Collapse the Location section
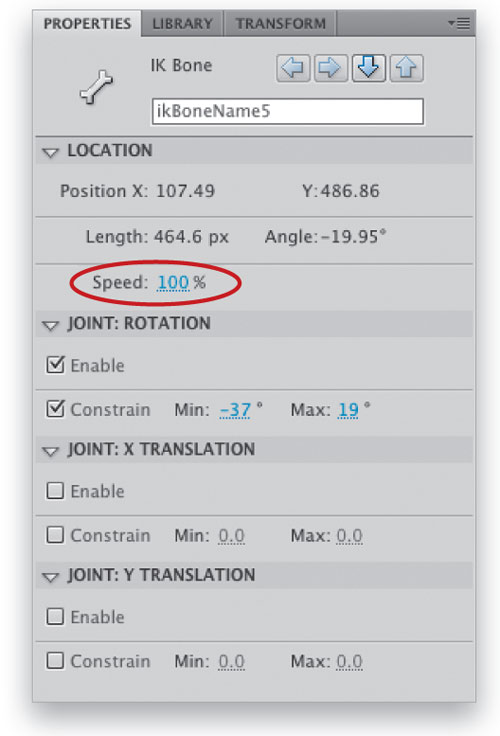The image size is (500, 736). click(x=50, y=152)
